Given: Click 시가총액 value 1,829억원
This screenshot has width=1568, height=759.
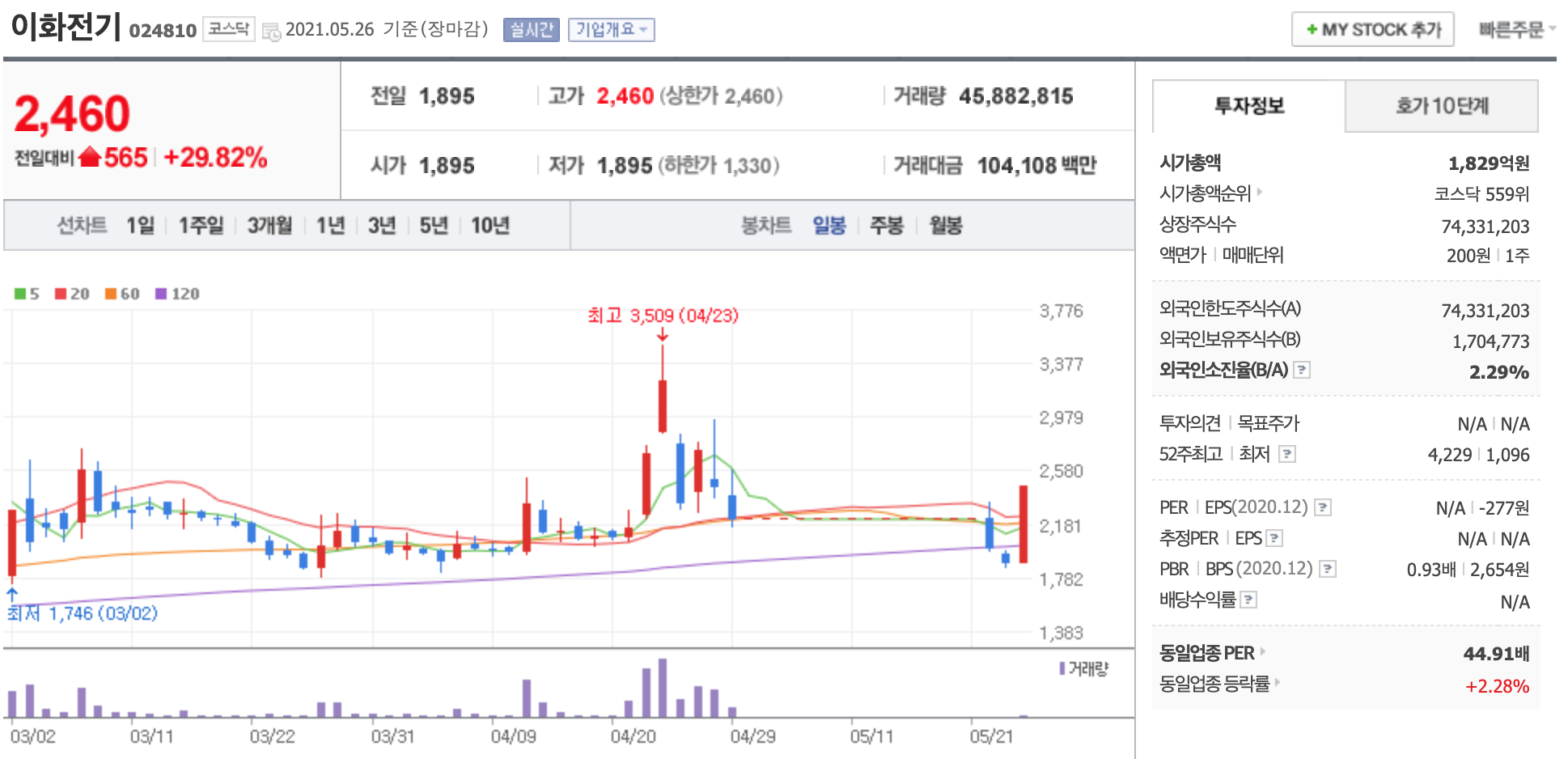Looking at the screenshot, I should coord(1489,163).
